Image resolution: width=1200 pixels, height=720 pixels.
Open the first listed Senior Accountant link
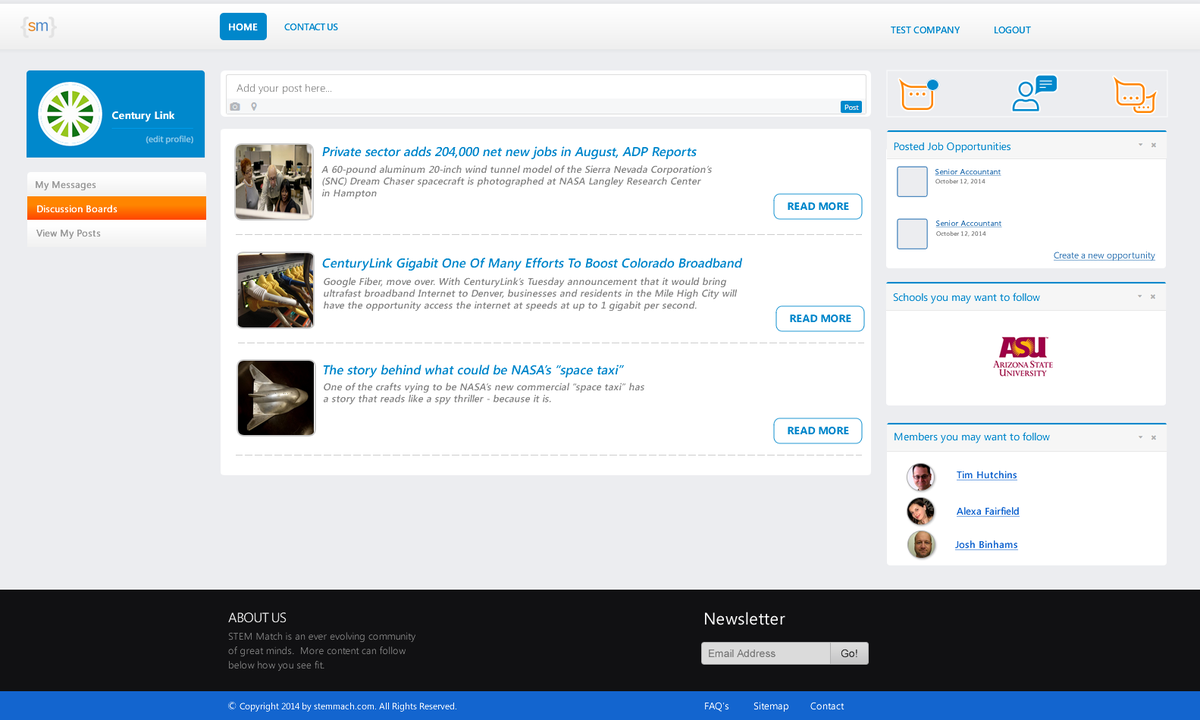[968, 172]
